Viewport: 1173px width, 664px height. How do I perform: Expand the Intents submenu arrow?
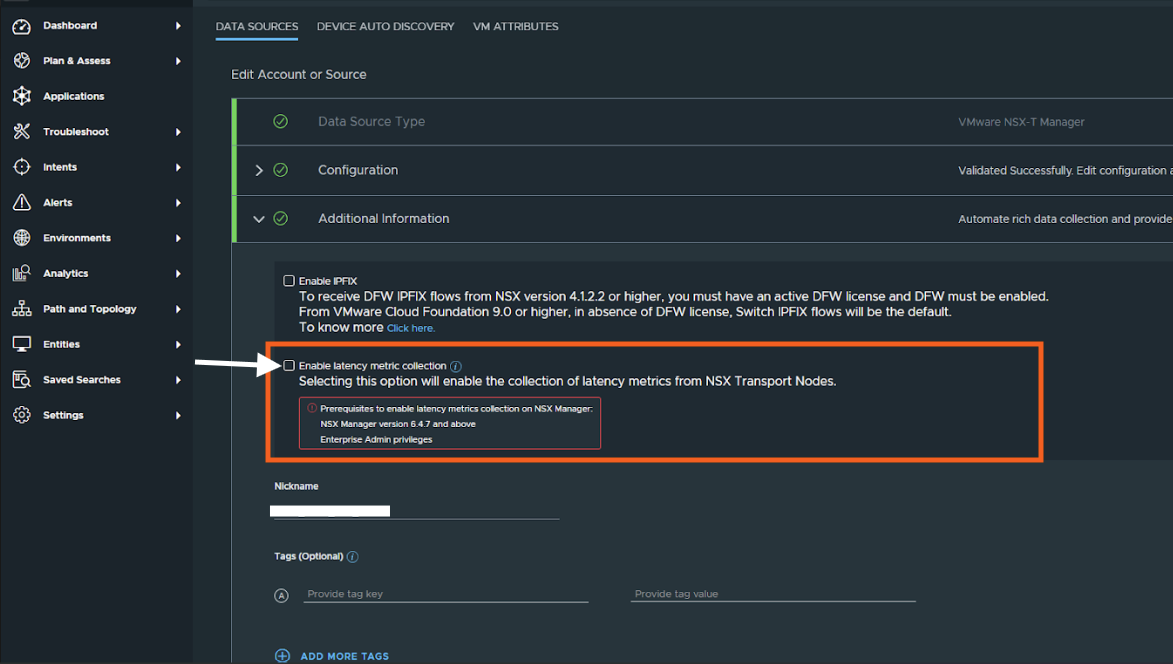(x=178, y=167)
